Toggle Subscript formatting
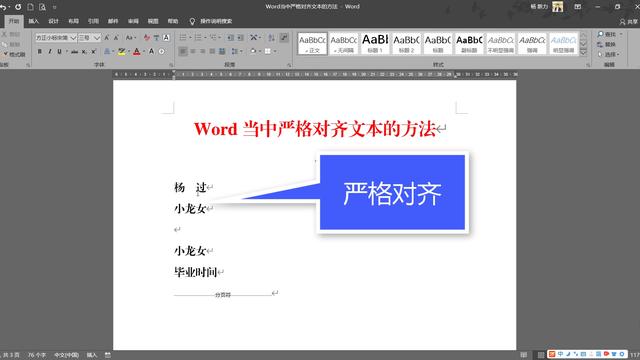 tap(84, 51)
